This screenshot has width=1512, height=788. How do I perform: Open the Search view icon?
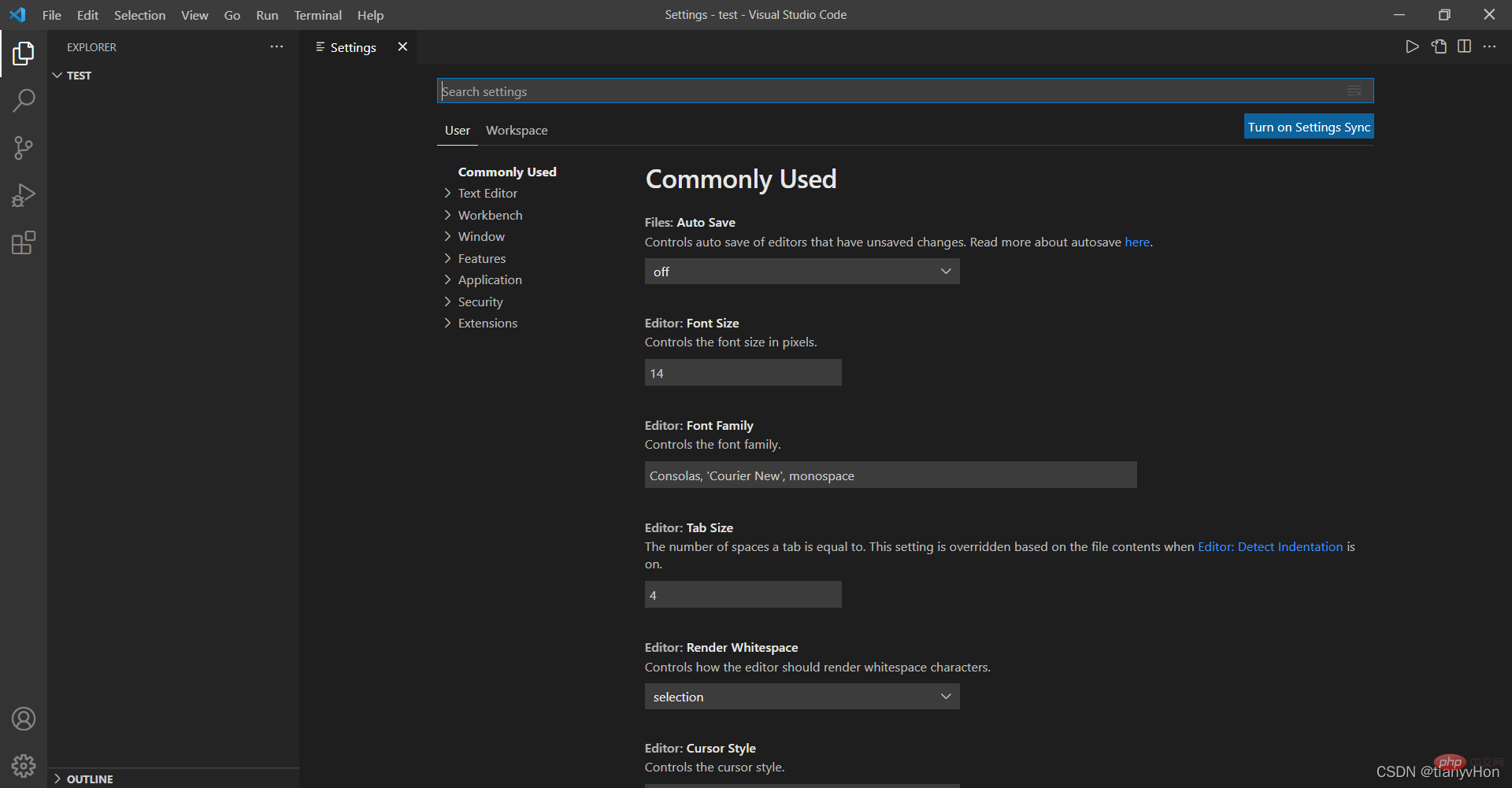click(24, 101)
